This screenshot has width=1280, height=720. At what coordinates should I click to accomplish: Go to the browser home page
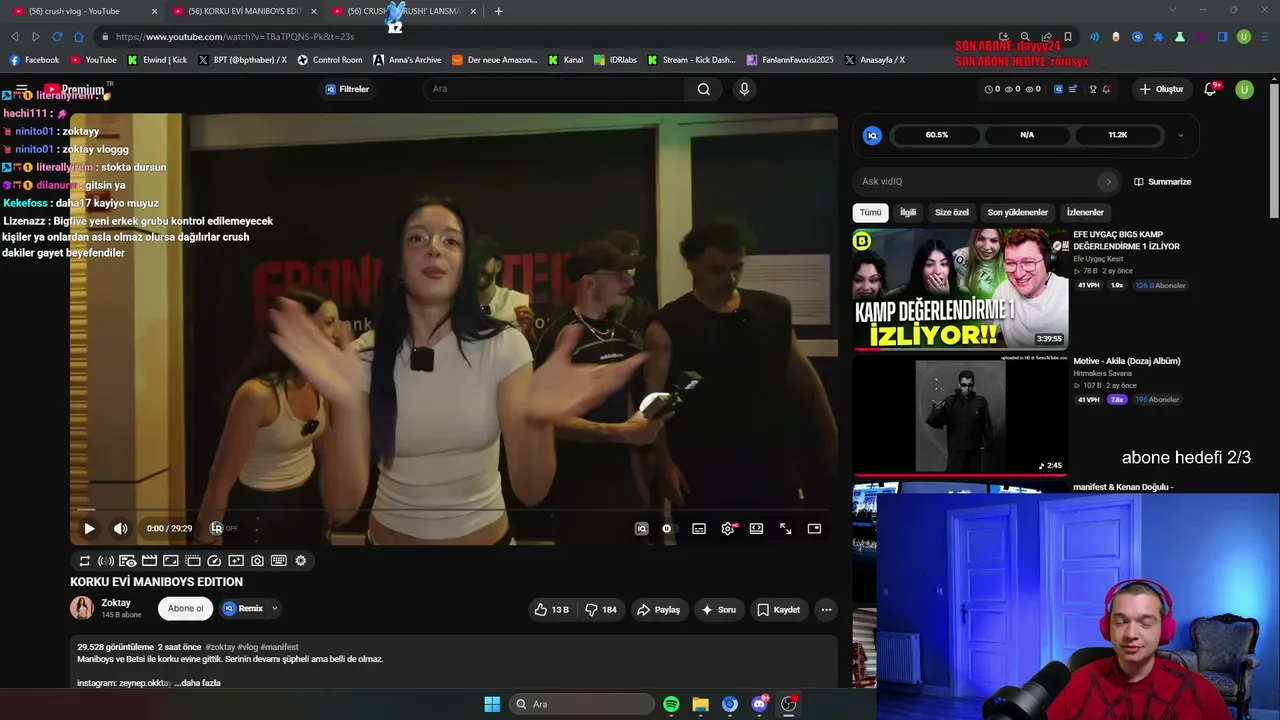coord(78,37)
